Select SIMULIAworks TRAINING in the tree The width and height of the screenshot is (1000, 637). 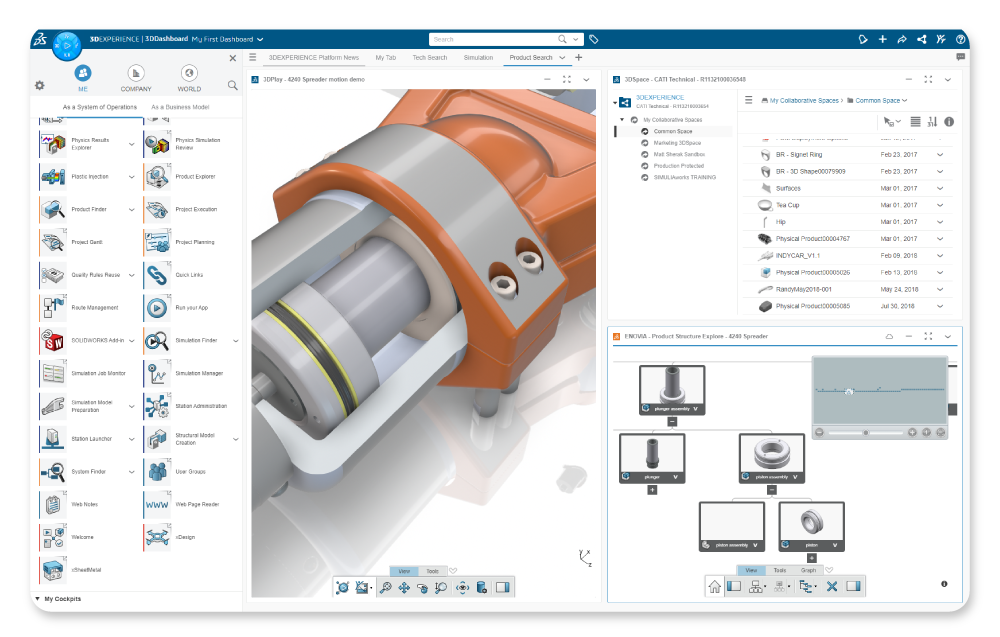click(x=684, y=177)
